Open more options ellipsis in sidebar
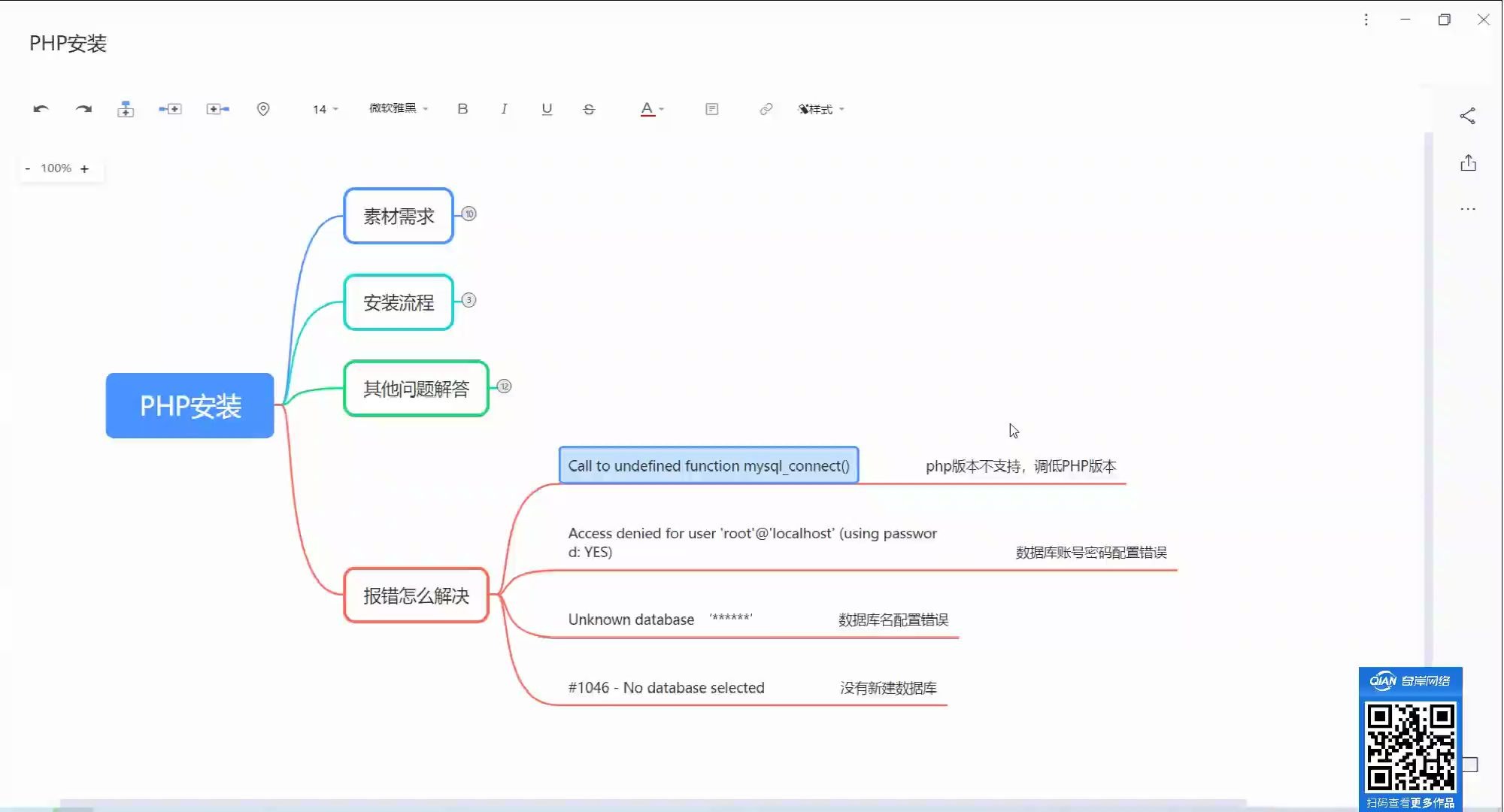Image resolution: width=1504 pixels, height=812 pixels. [x=1468, y=209]
